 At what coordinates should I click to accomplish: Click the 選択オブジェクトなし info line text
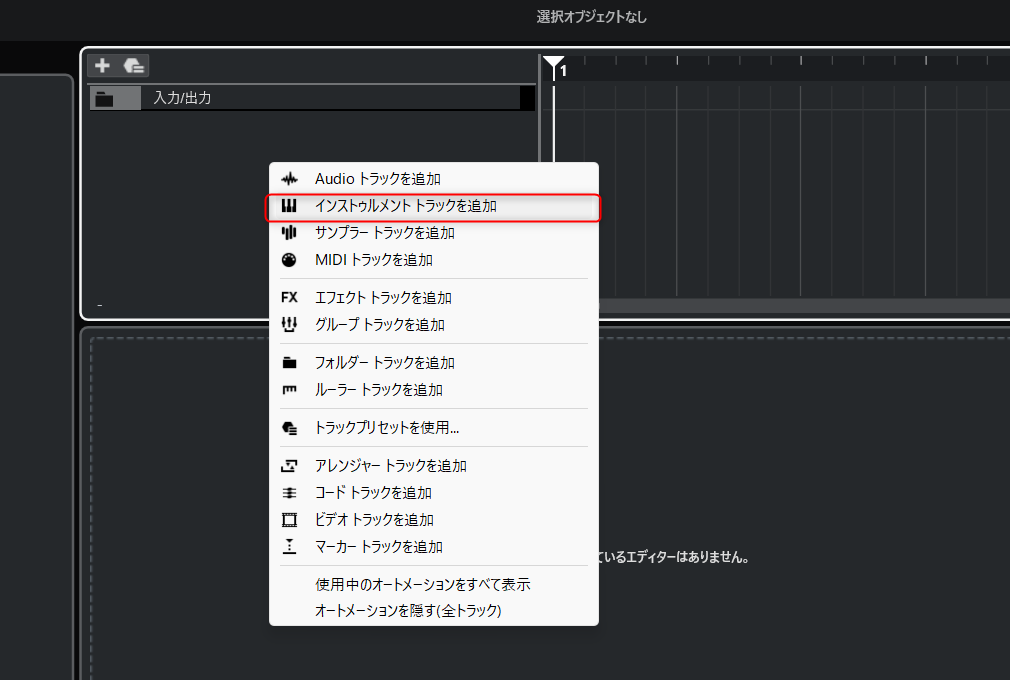(591, 17)
